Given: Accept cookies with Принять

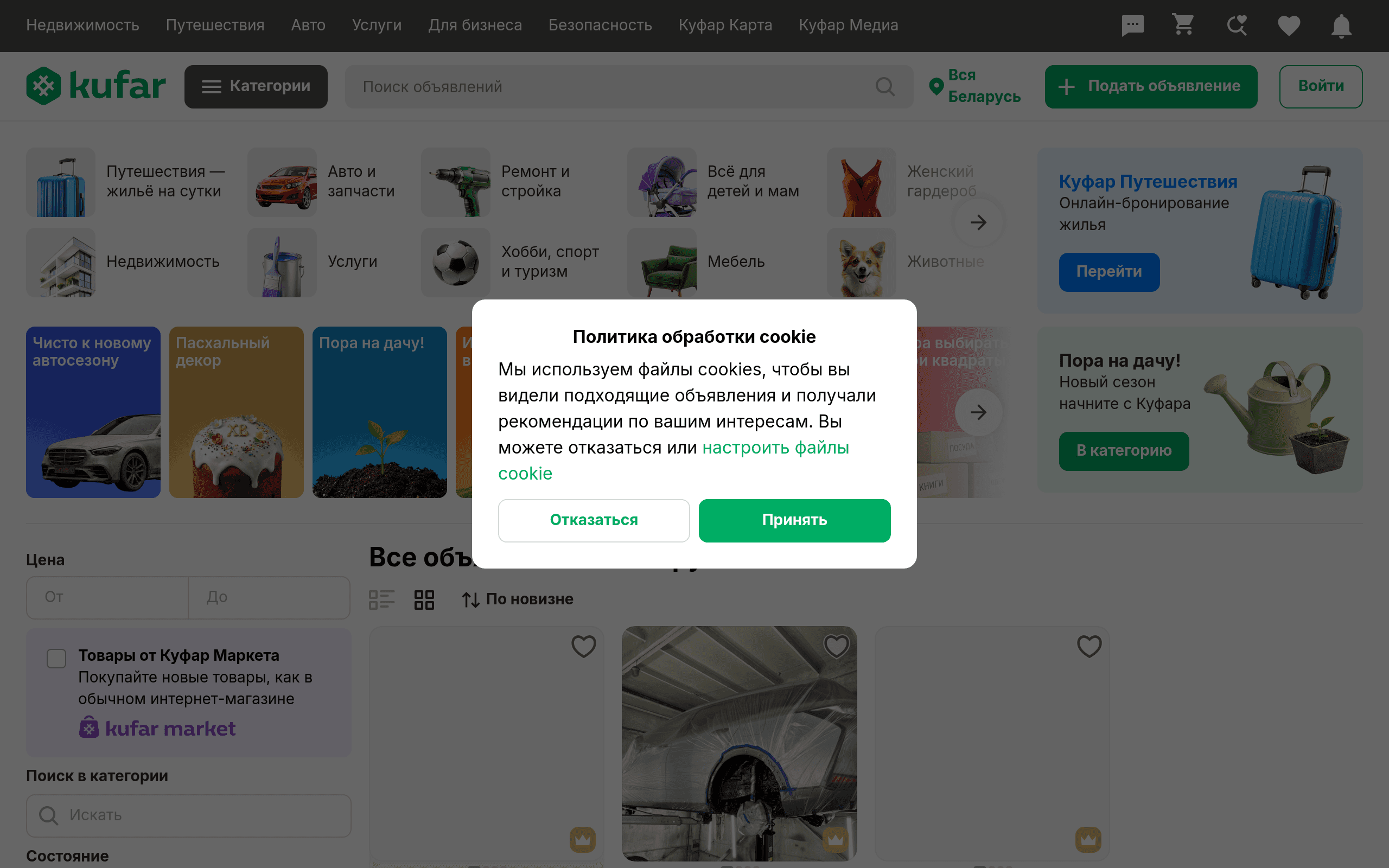Looking at the screenshot, I should click(x=794, y=520).
